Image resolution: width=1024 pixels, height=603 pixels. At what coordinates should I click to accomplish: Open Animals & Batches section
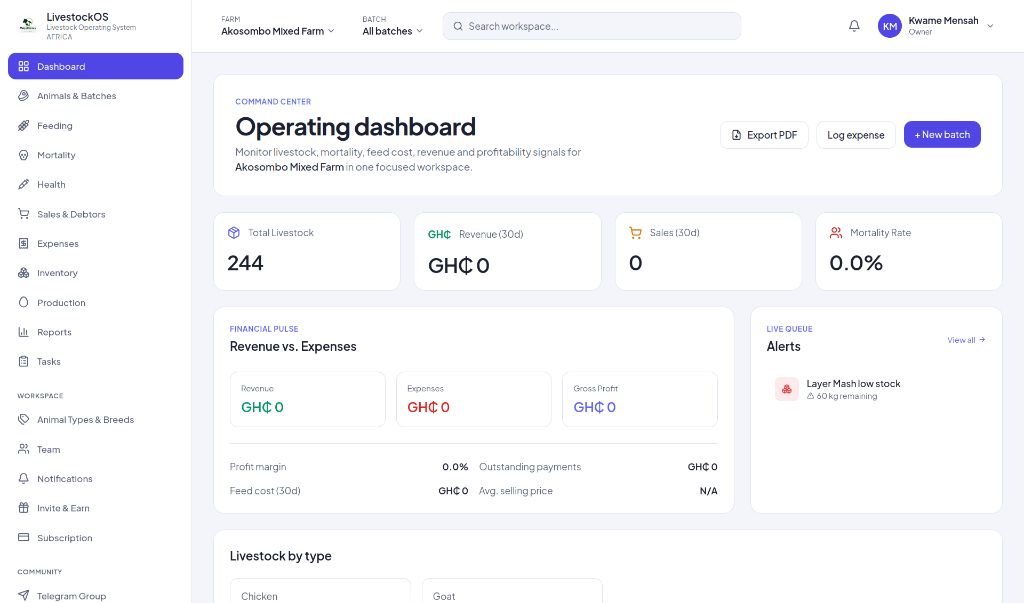[95, 95]
